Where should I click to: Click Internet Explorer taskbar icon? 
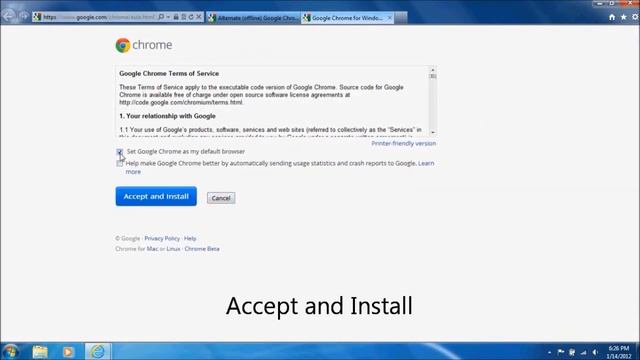(98, 352)
